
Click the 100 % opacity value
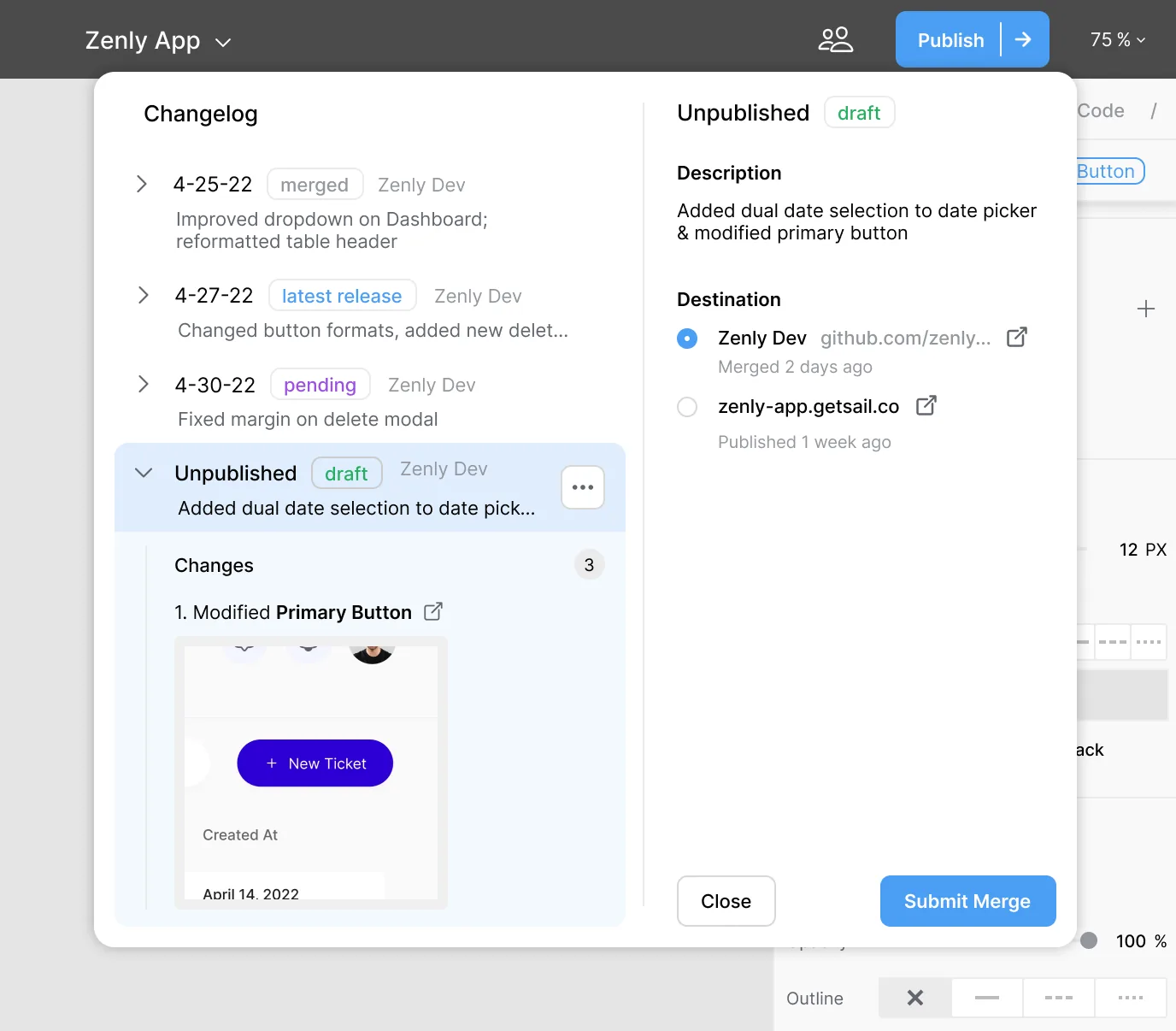[1141, 940]
